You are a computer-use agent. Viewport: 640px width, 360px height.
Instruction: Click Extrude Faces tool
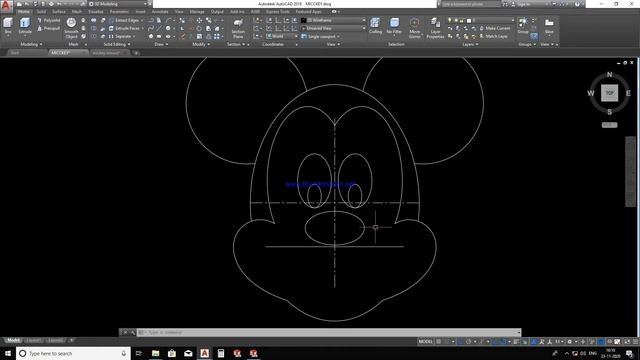coord(124,28)
